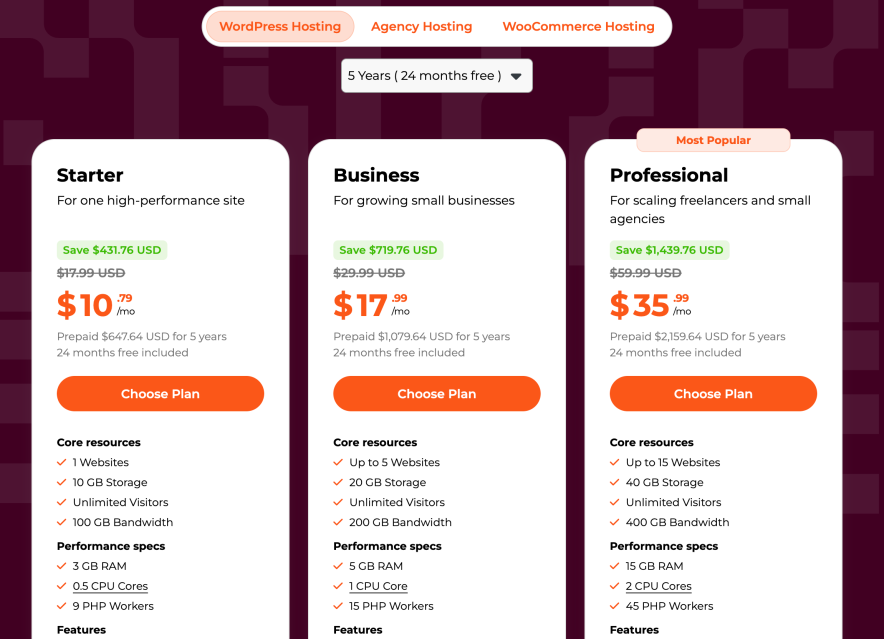Click the 1 CPU Core underlined link
This screenshot has height=639, width=884.
[x=378, y=586]
